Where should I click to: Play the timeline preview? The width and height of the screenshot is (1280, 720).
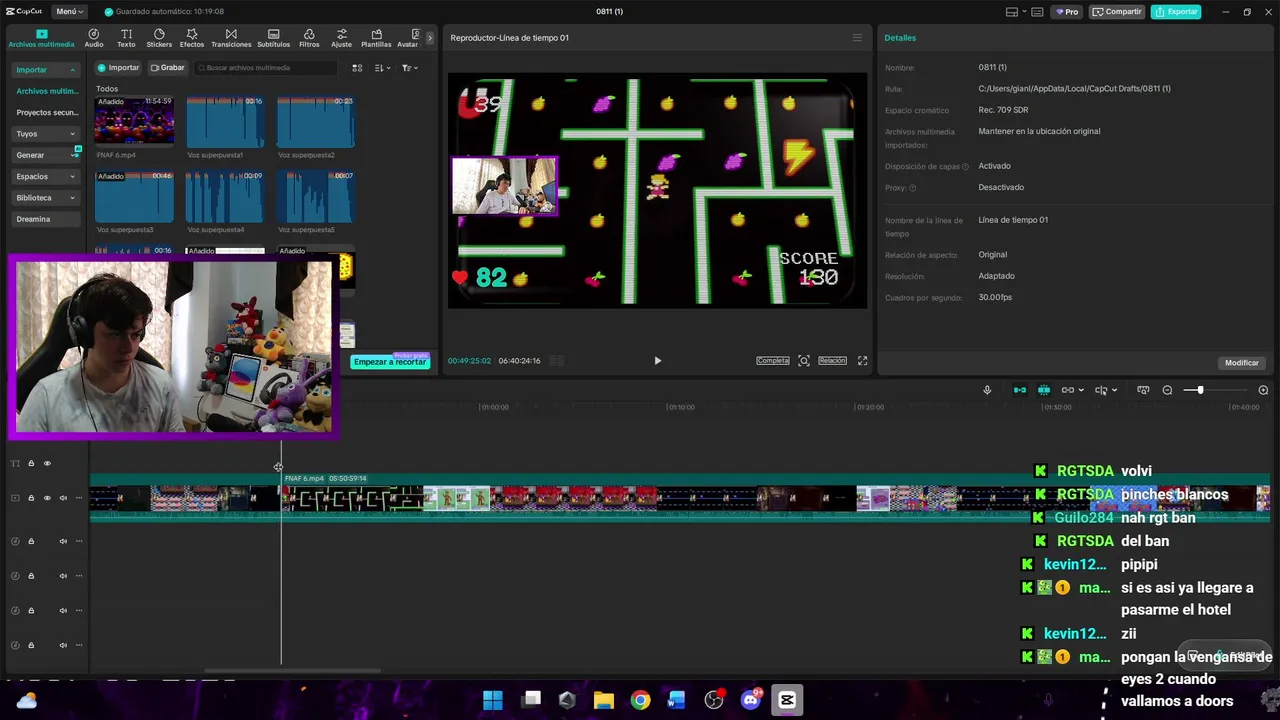click(657, 361)
